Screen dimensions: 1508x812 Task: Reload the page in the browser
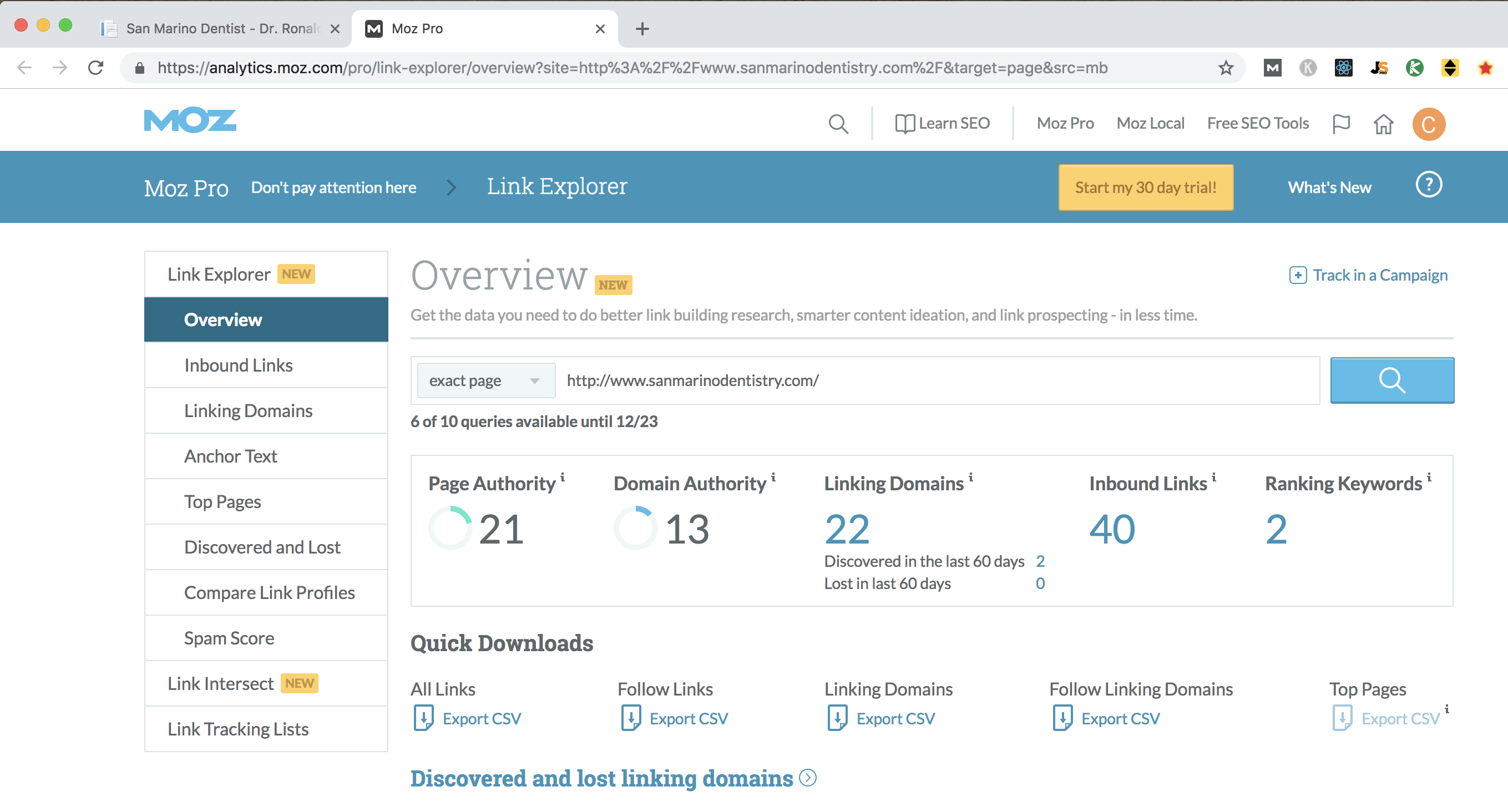[96, 68]
